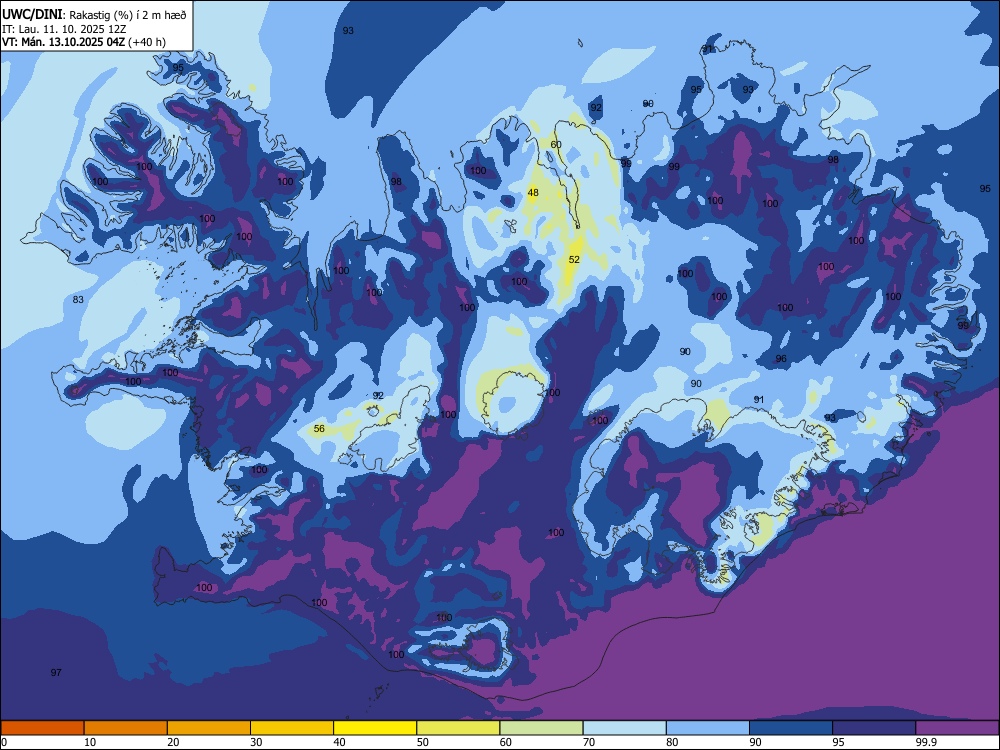Viewport: 1000px width, 750px height.
Task: Click the '52' humidity value on the map
Action: (574, 260)
